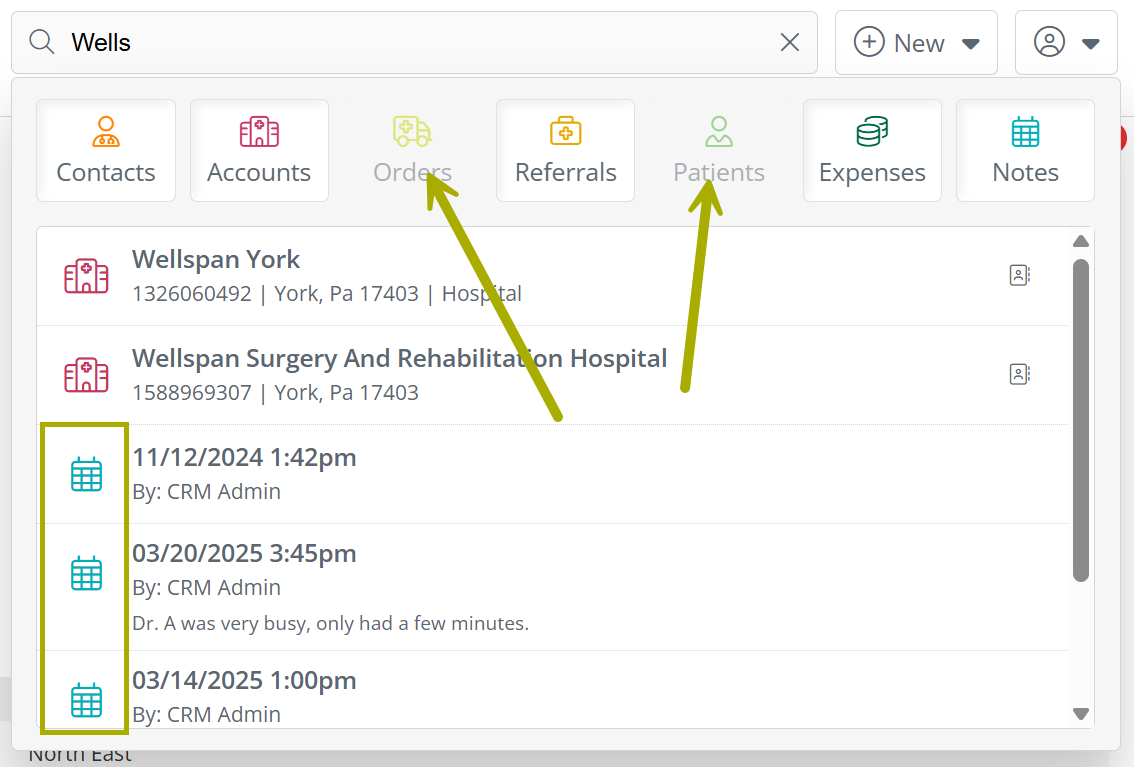Screen dimensions: 1134x767
Task: Click the results list scroll up arrow
Action: tap(1080, 241)
